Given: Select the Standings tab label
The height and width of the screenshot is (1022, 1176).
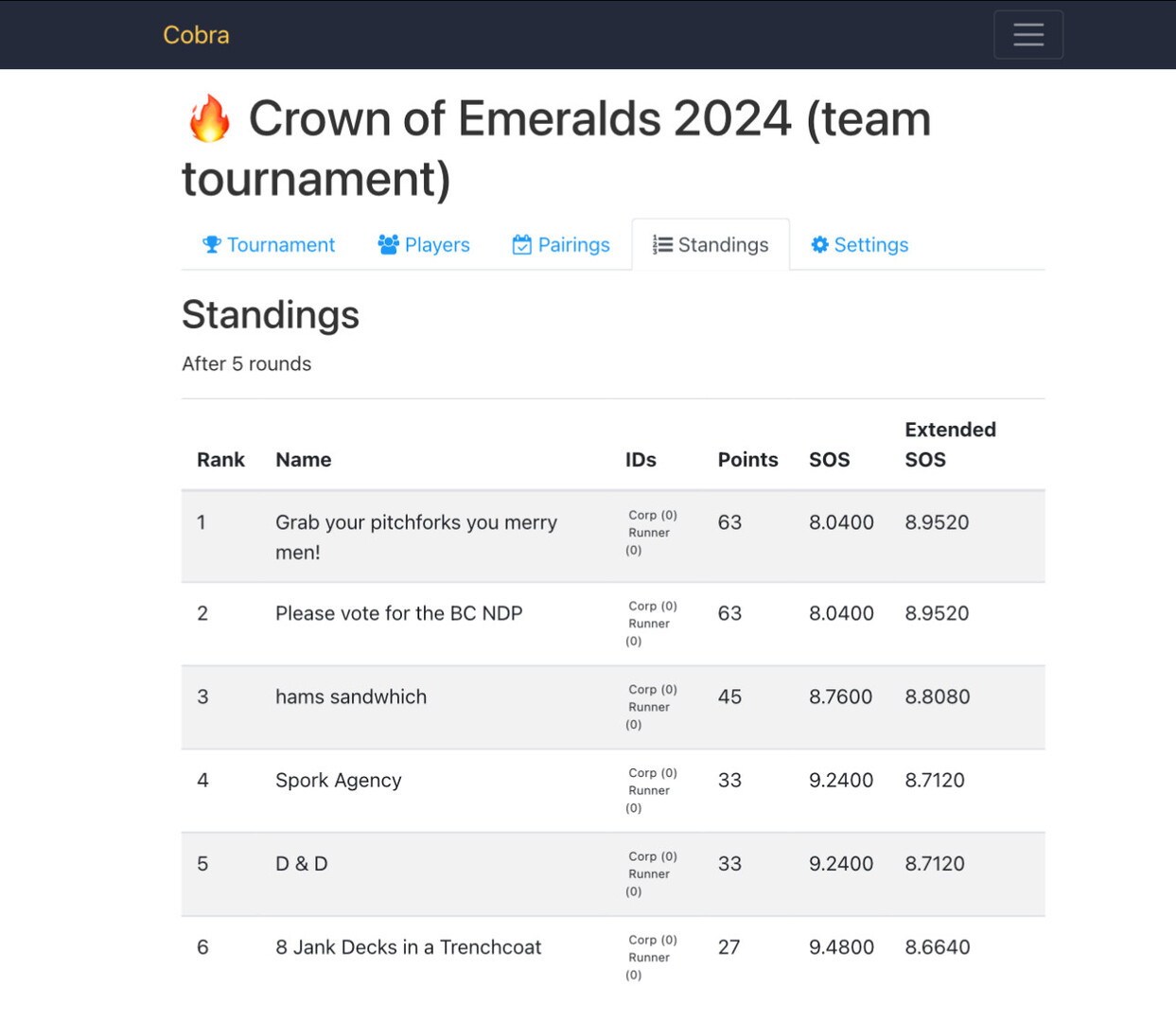Looking at the screenshot, I should click(x=723, y=245).
